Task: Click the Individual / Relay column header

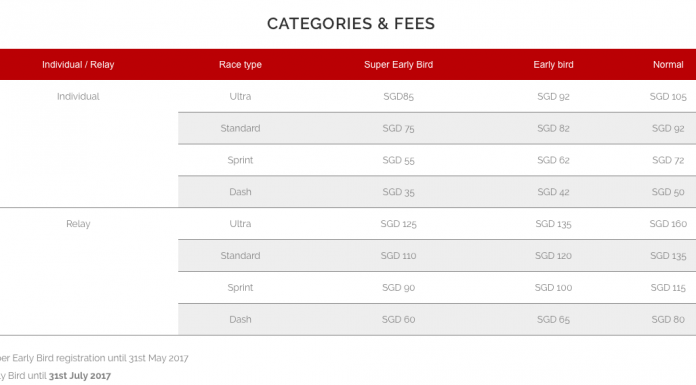Action: click(x=78, y=65)
